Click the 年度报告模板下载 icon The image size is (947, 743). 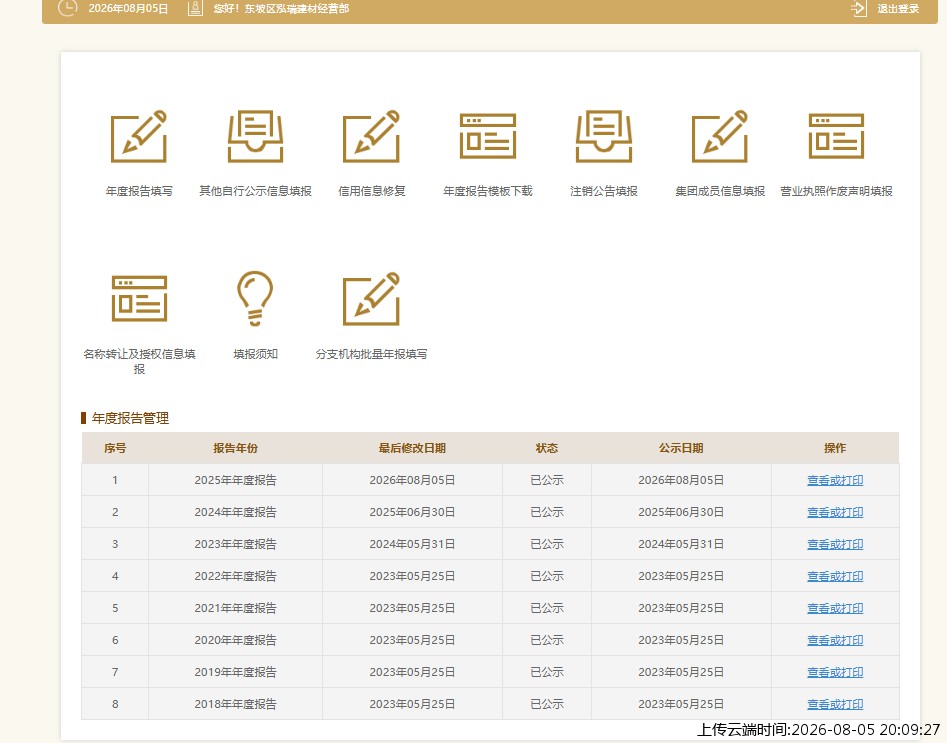coord(487,136)
